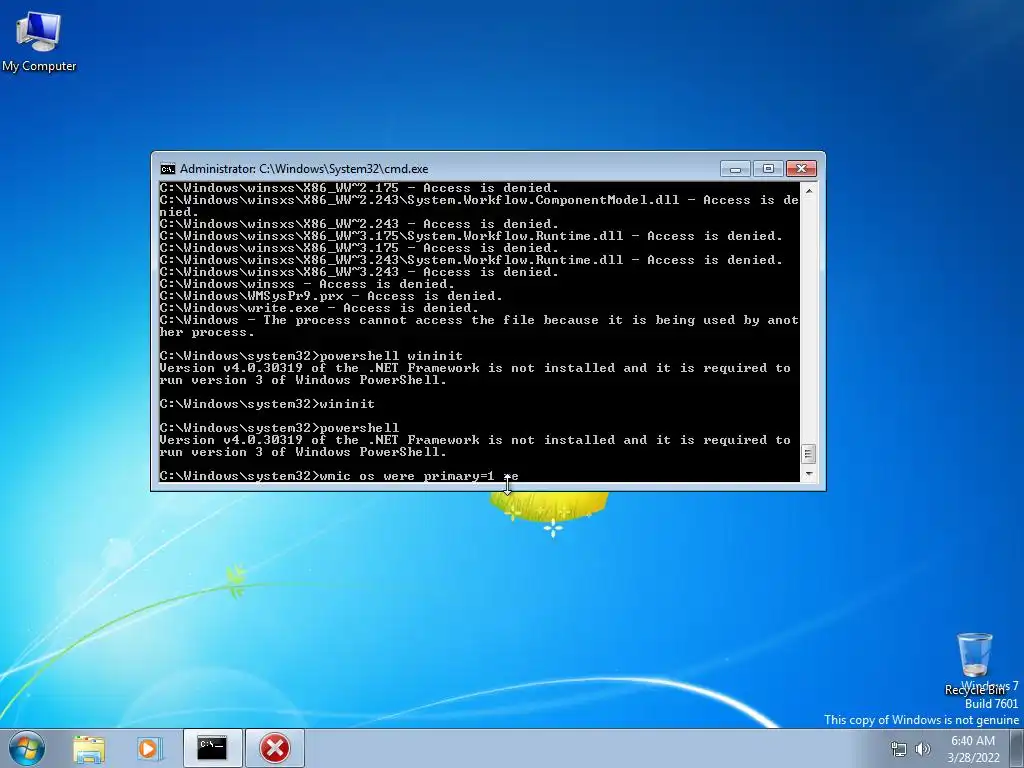Screen dimensions: 1024x768
Task: Open the red X taskbar application
Action: point(275,748)
